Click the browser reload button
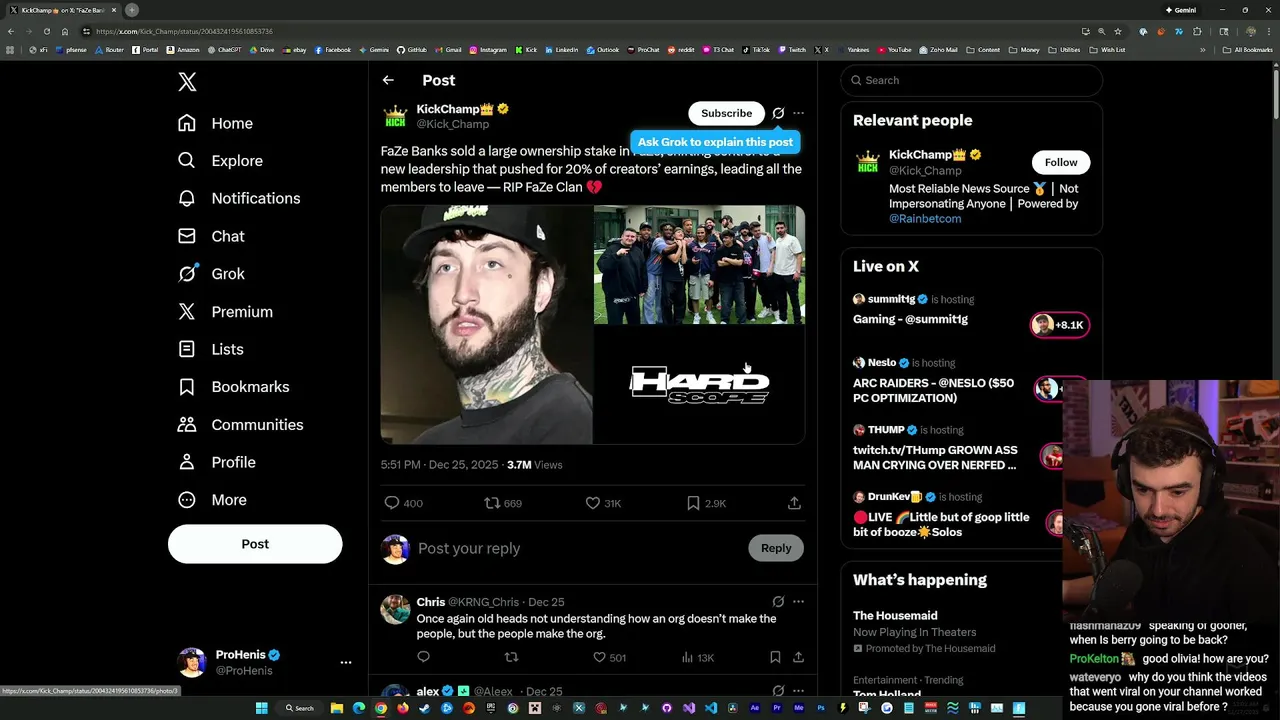The height and width of the screenshot is (720, 1280). point(46,31)
